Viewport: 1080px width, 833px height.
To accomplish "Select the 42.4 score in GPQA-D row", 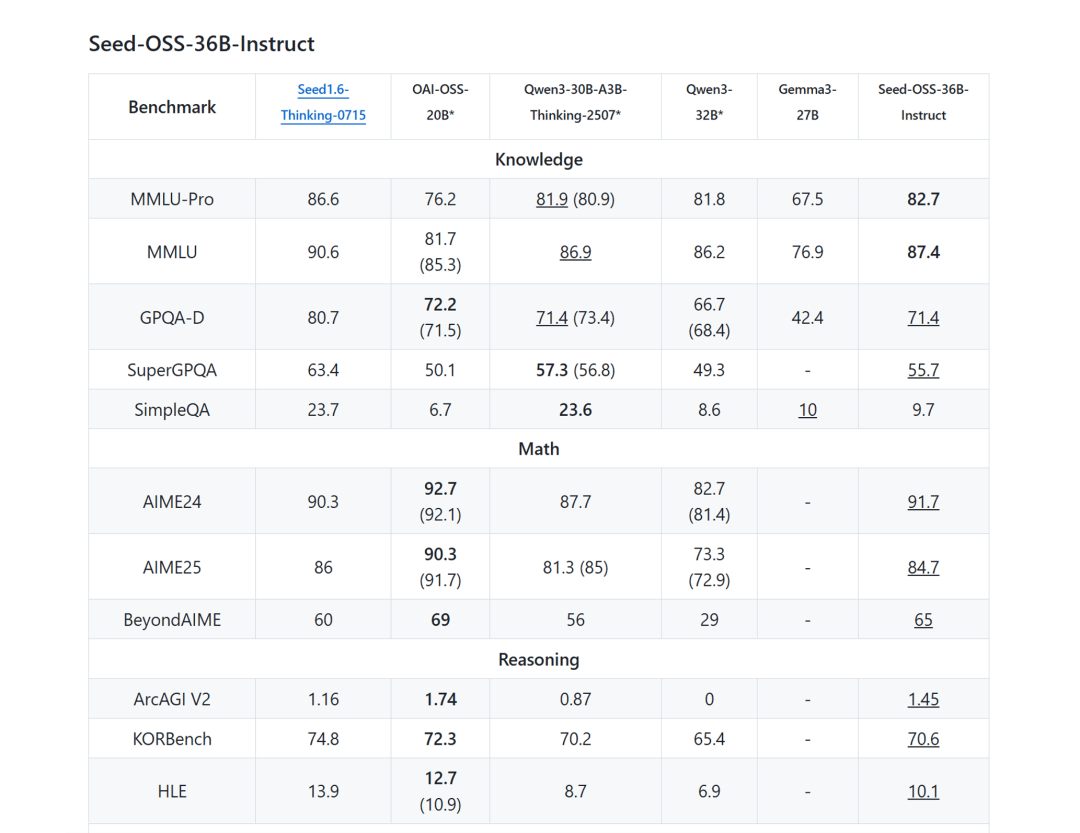I will (807, 318).
